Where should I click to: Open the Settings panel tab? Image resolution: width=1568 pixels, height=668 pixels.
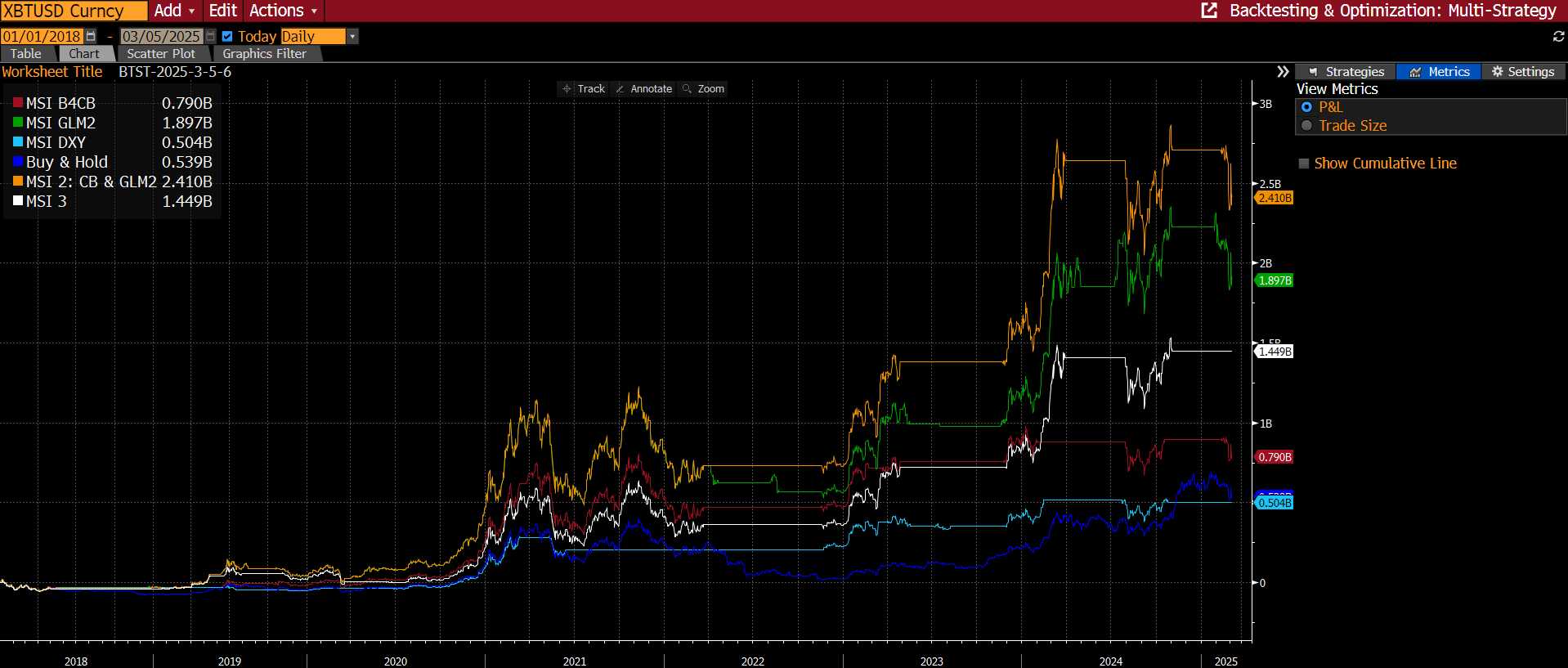coord(1522,72)
